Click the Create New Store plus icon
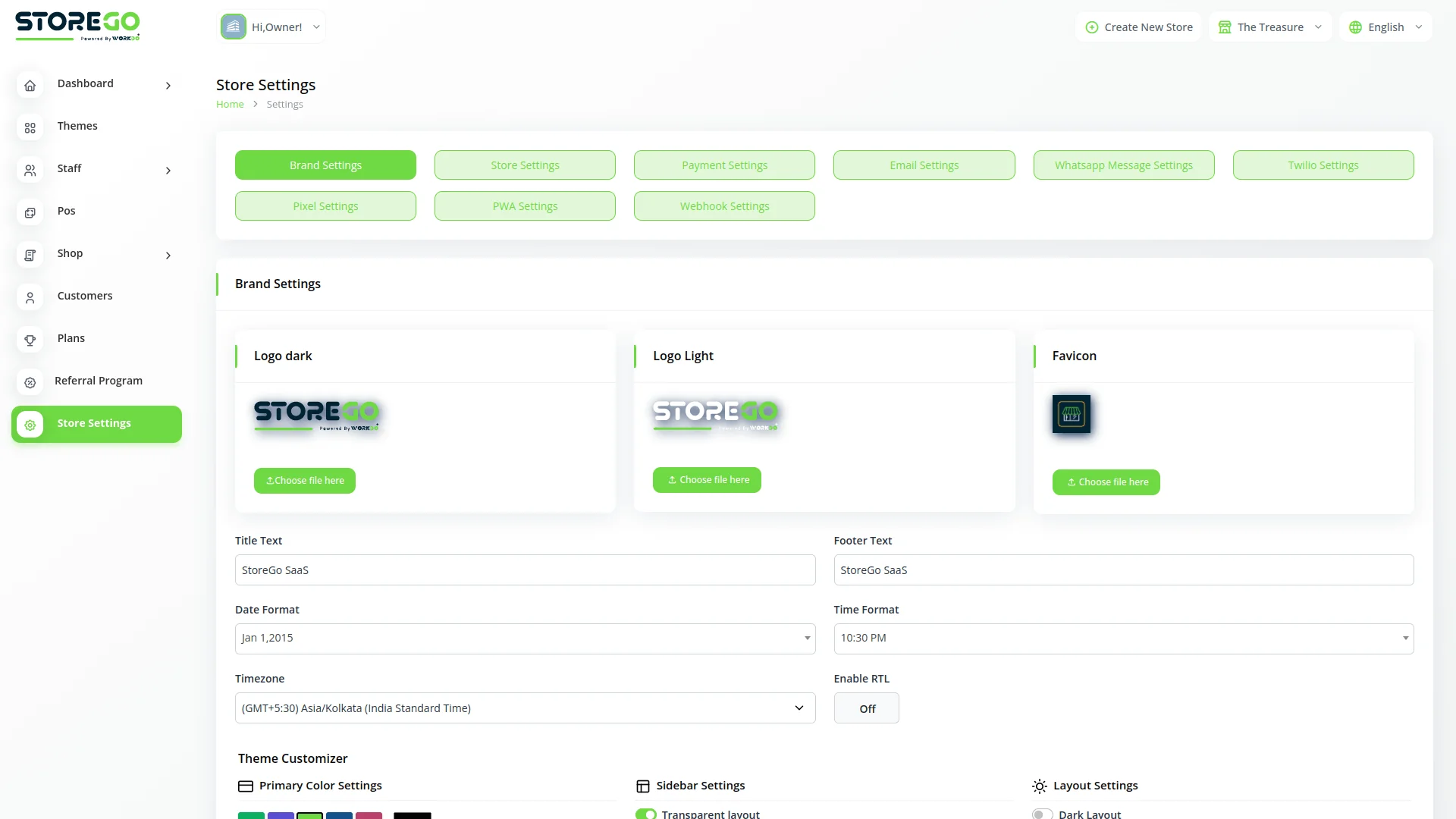 [1092, 27]
